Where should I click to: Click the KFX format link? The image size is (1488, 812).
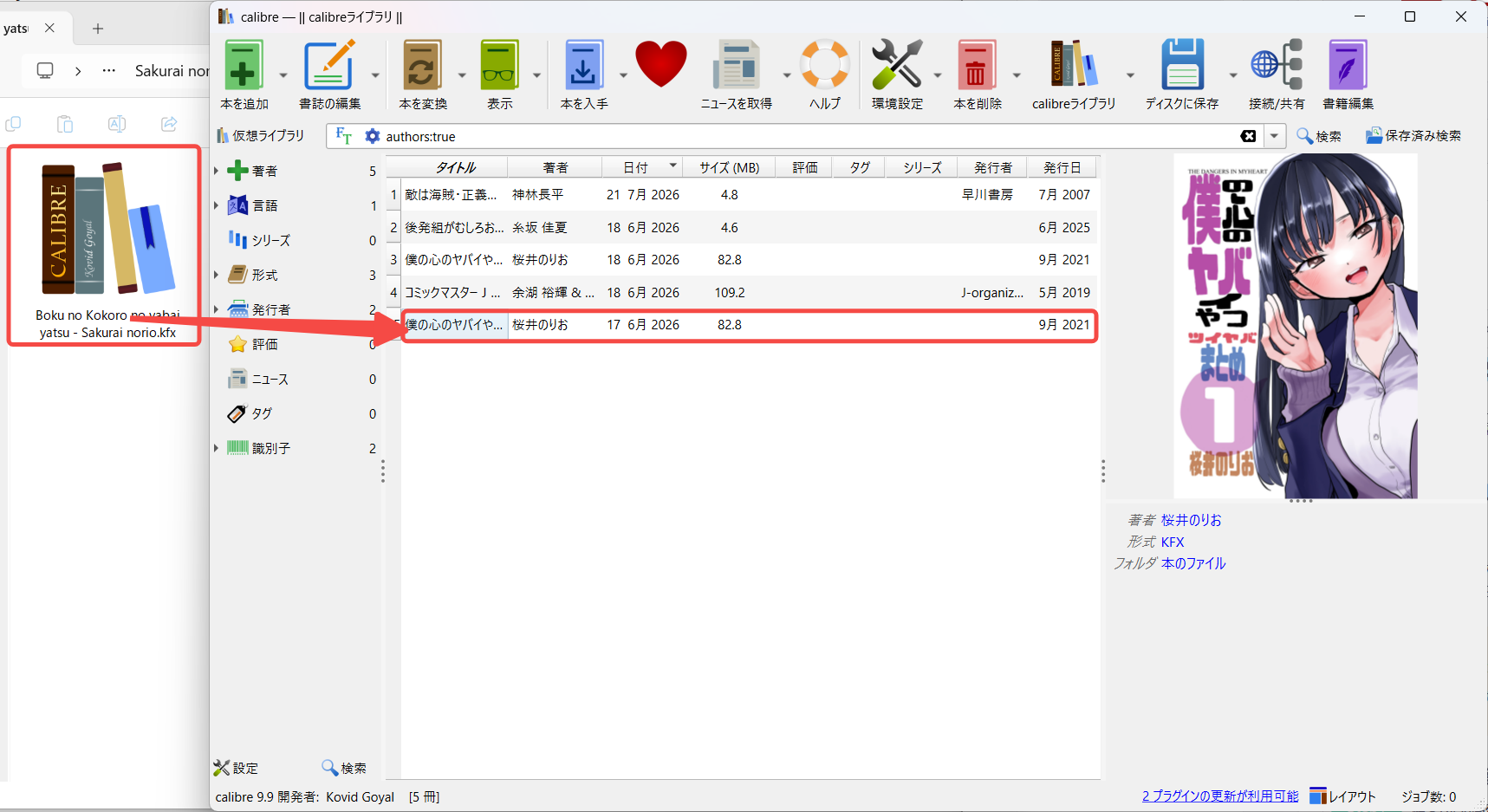(1173, 542)
